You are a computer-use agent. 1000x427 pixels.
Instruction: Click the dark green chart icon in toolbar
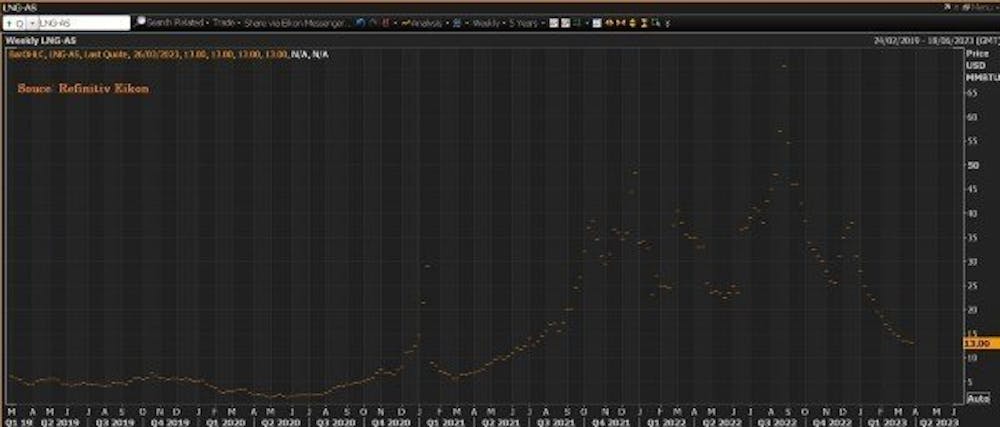[577, 22]
